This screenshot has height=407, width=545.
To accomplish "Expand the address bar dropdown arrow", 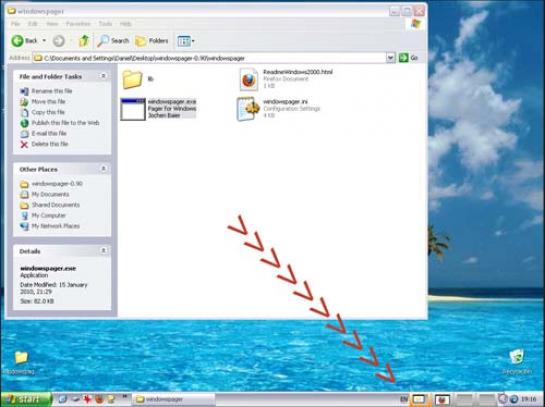I will (390, 58).
